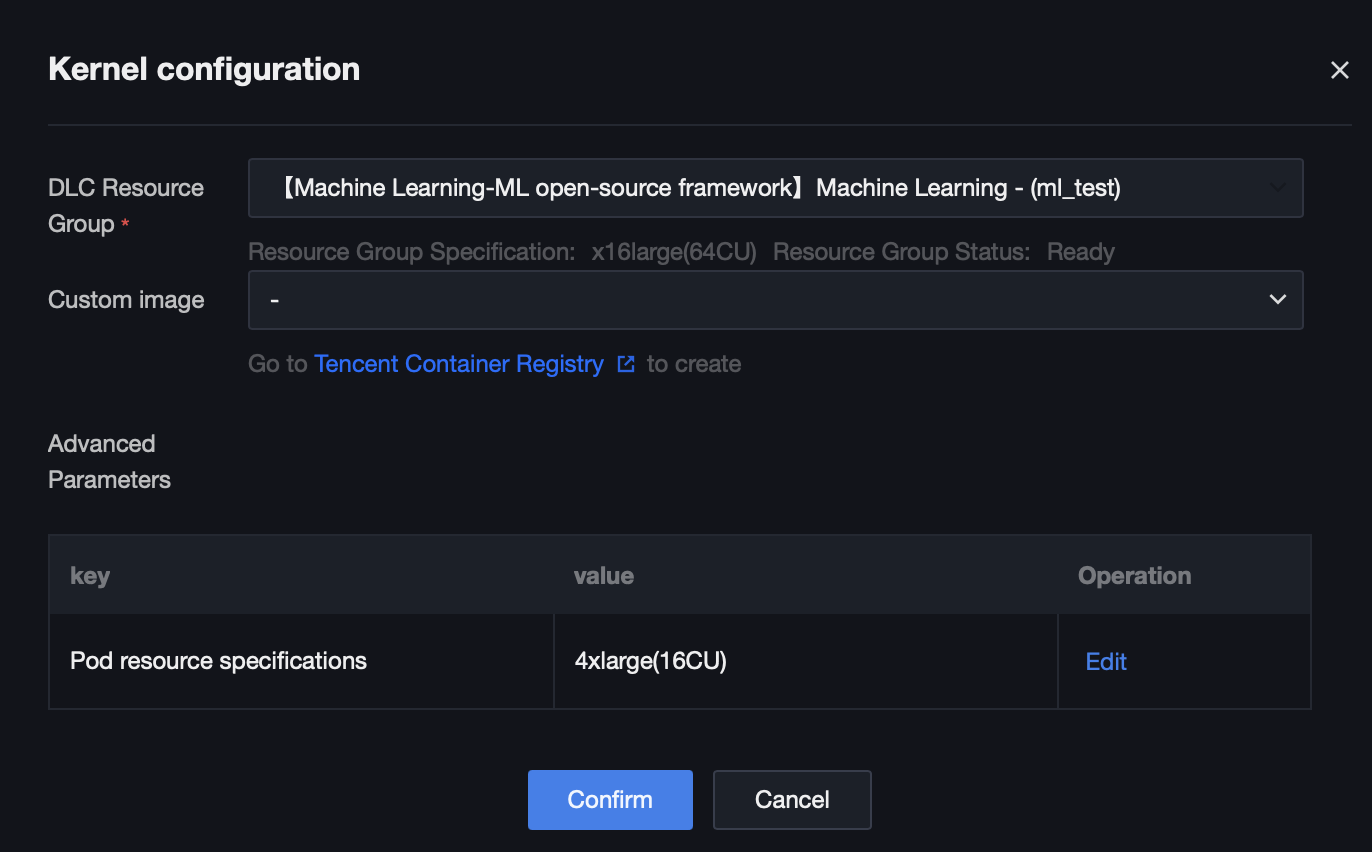The height and width of the screenshot is (852, 1372).
Task: Click the Operation column header
Action: pos(1134,575)
